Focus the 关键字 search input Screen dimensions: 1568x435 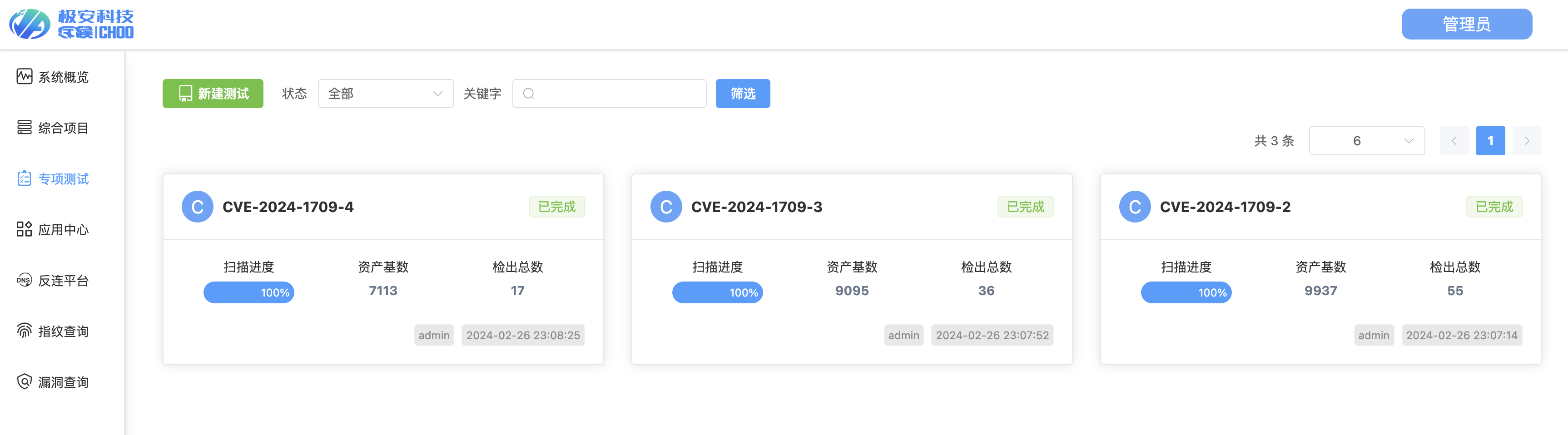609,94
